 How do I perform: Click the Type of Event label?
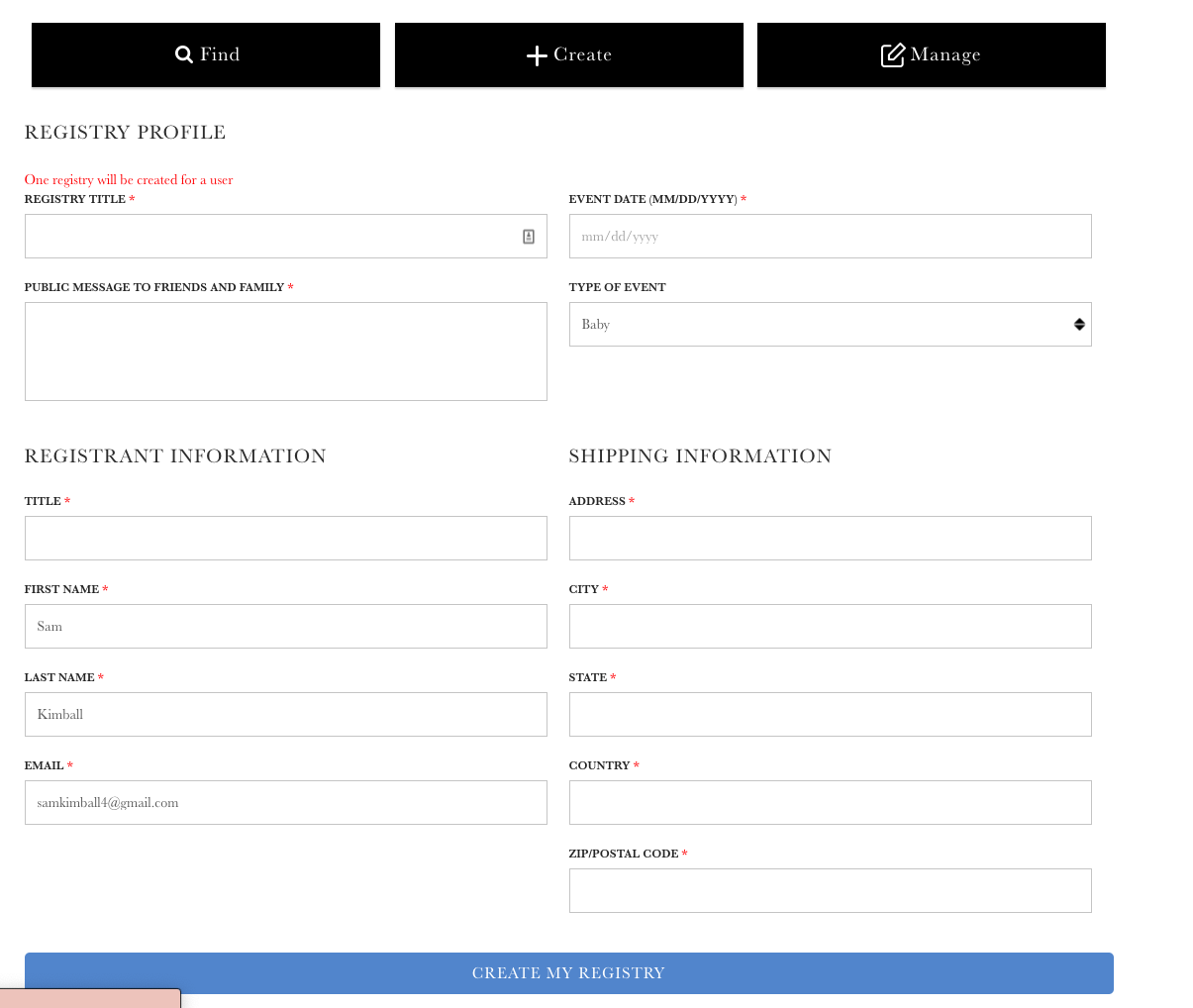click(x=617, y=287)
